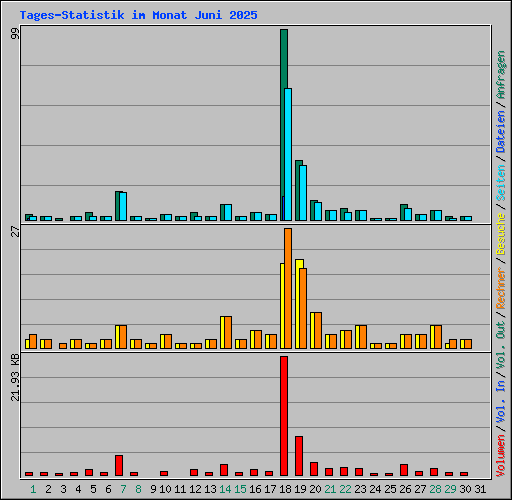Click the y-axis value "27"
Viewport: 512px width, 500px height.
[15, 231]
